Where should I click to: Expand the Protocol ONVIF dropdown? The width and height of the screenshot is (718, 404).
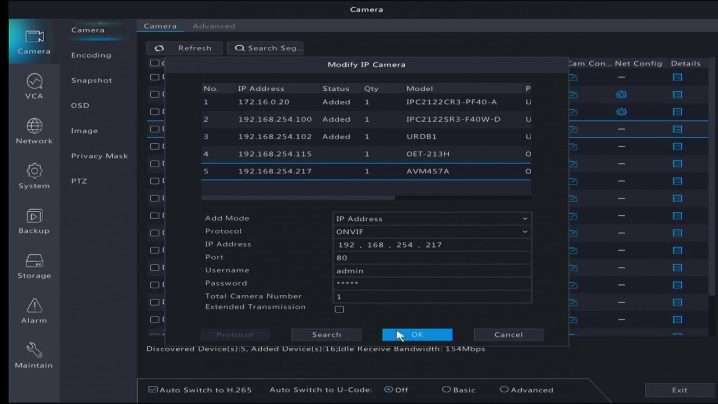click(431, 231)
